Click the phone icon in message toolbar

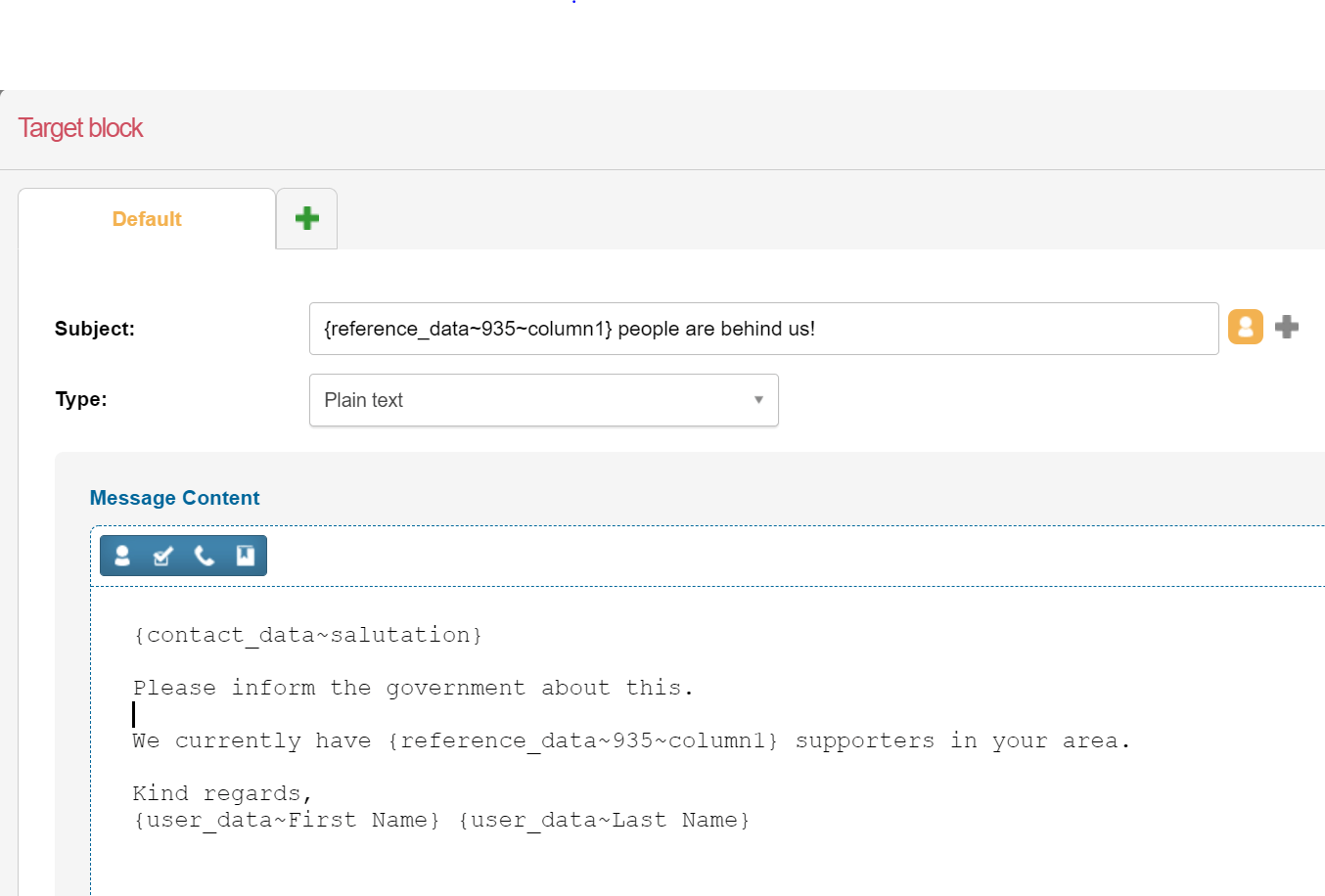(204, 556)
